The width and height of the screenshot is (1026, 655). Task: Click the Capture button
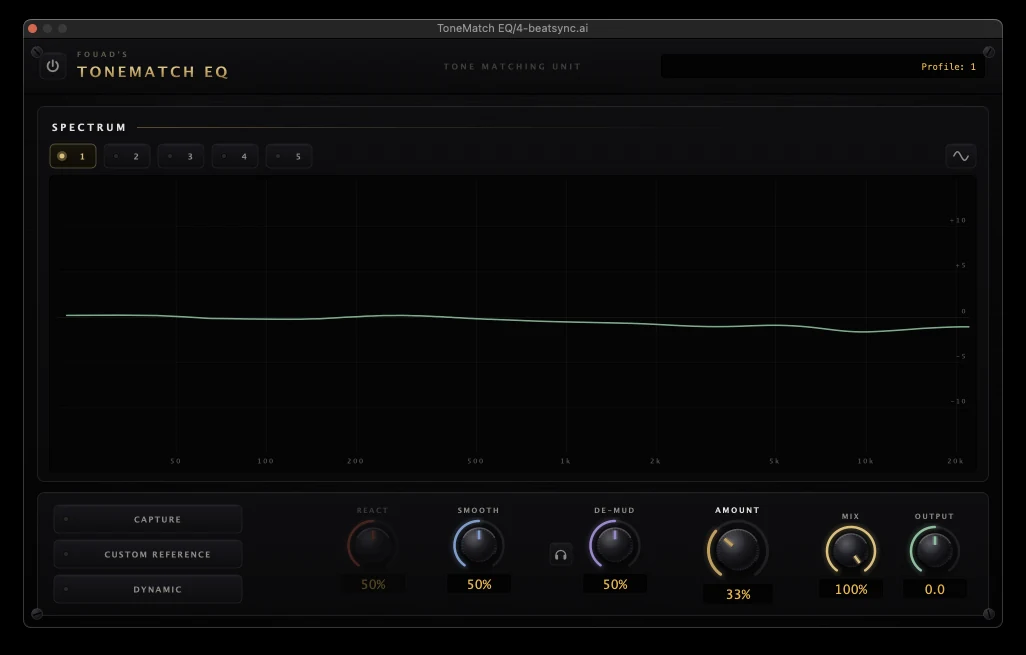(x=148, y=519)
